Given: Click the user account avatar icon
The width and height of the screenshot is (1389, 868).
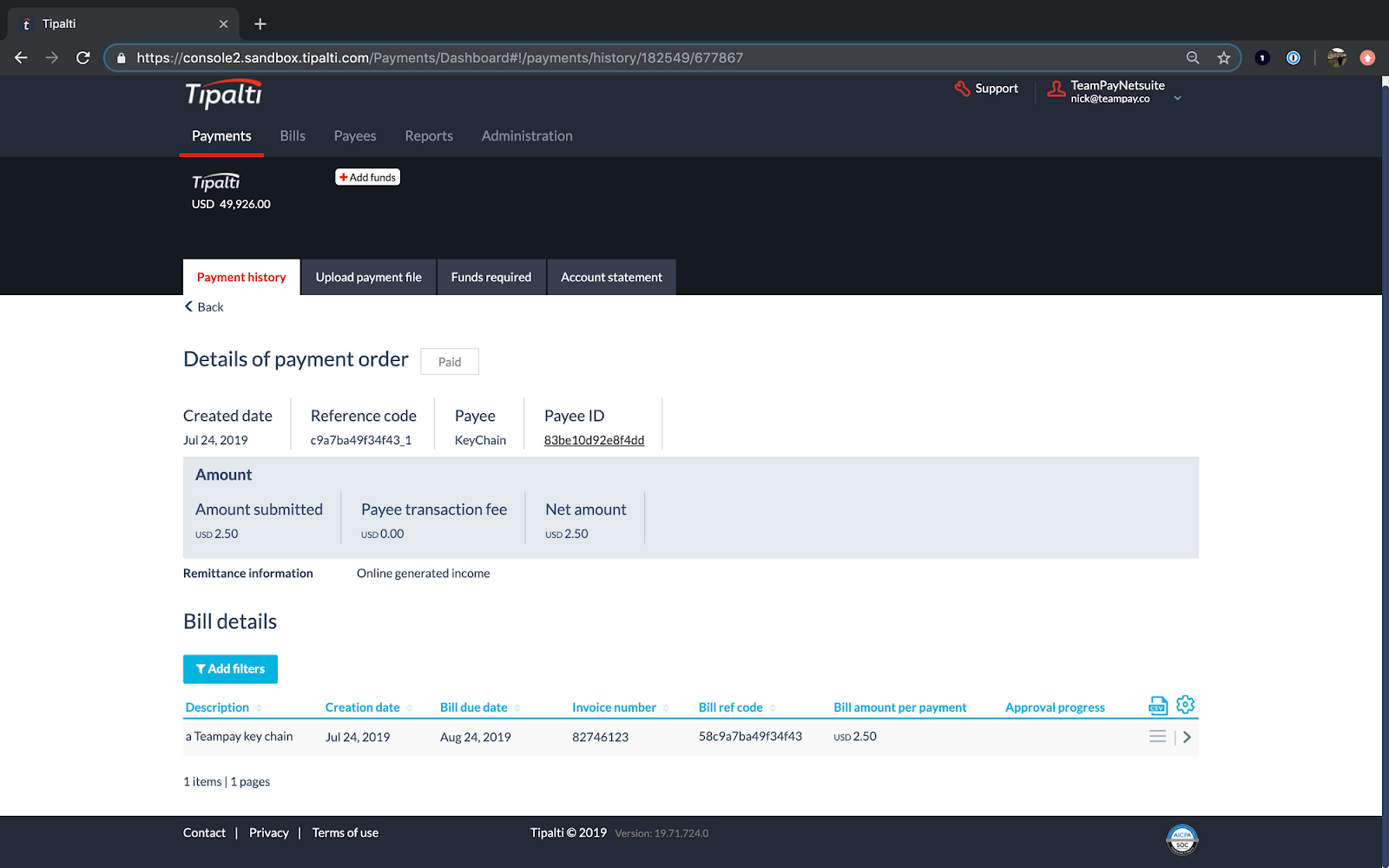Looking at the screenshot, I should [x=1056, y=89].
